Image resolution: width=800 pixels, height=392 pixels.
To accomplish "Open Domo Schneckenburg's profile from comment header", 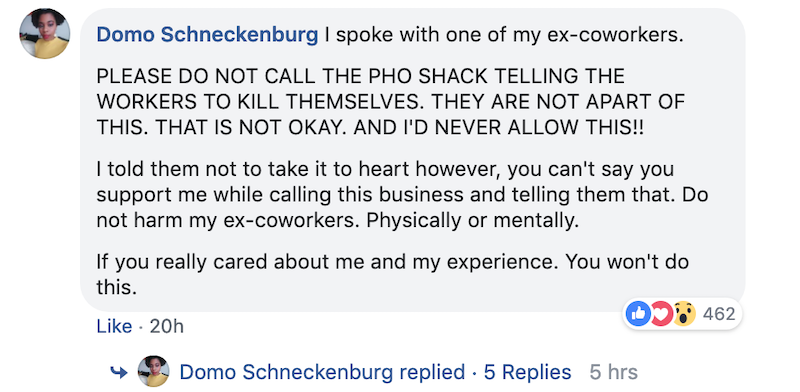I will coord(207,35).
